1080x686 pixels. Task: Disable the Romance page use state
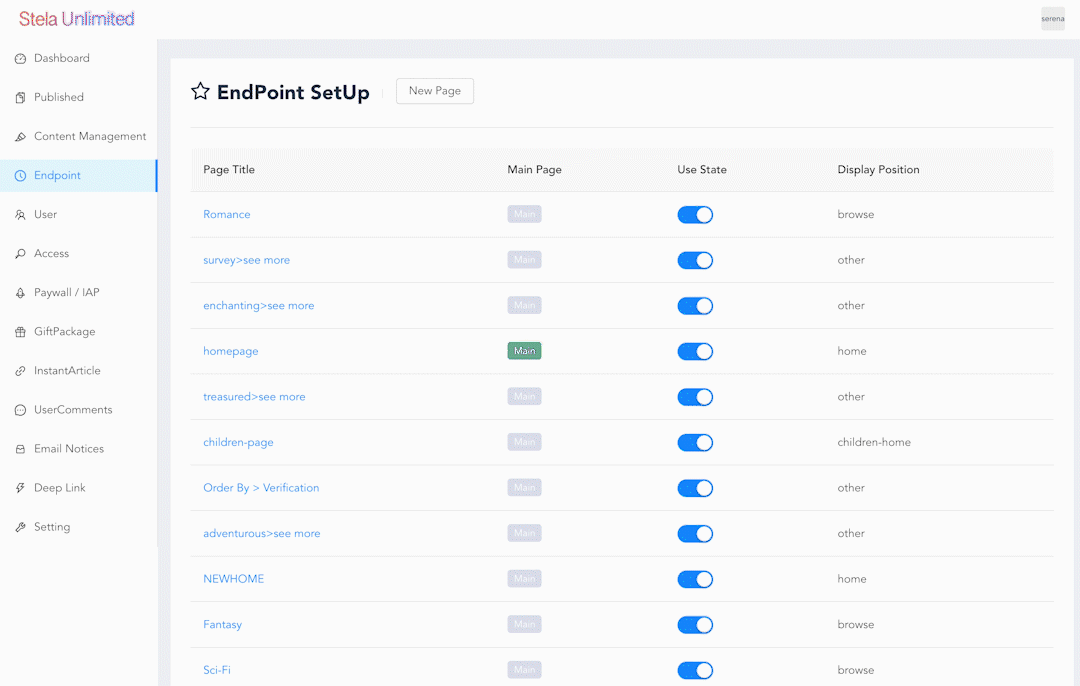pos(695,215)
